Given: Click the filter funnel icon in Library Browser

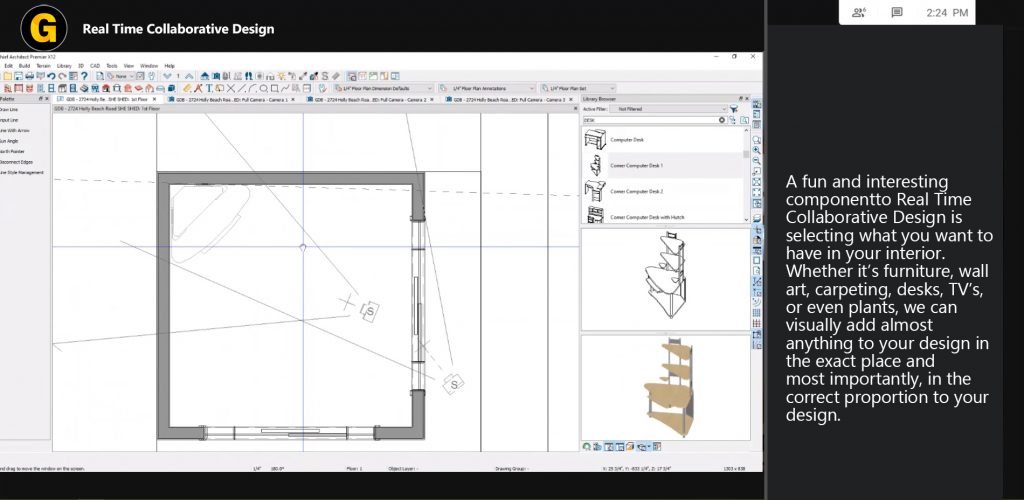Looking at the screenshot, I should pos(733,109).
